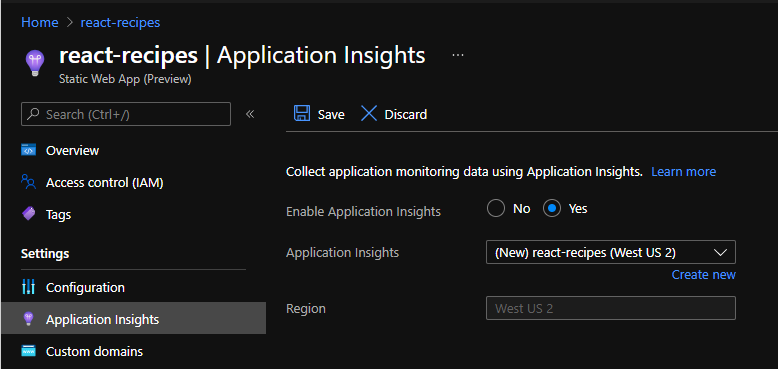Image resolution: width=778 pixels, height=369 pixels.
Task: Click the Collect application monitoring data description
Action: (464, 172)
